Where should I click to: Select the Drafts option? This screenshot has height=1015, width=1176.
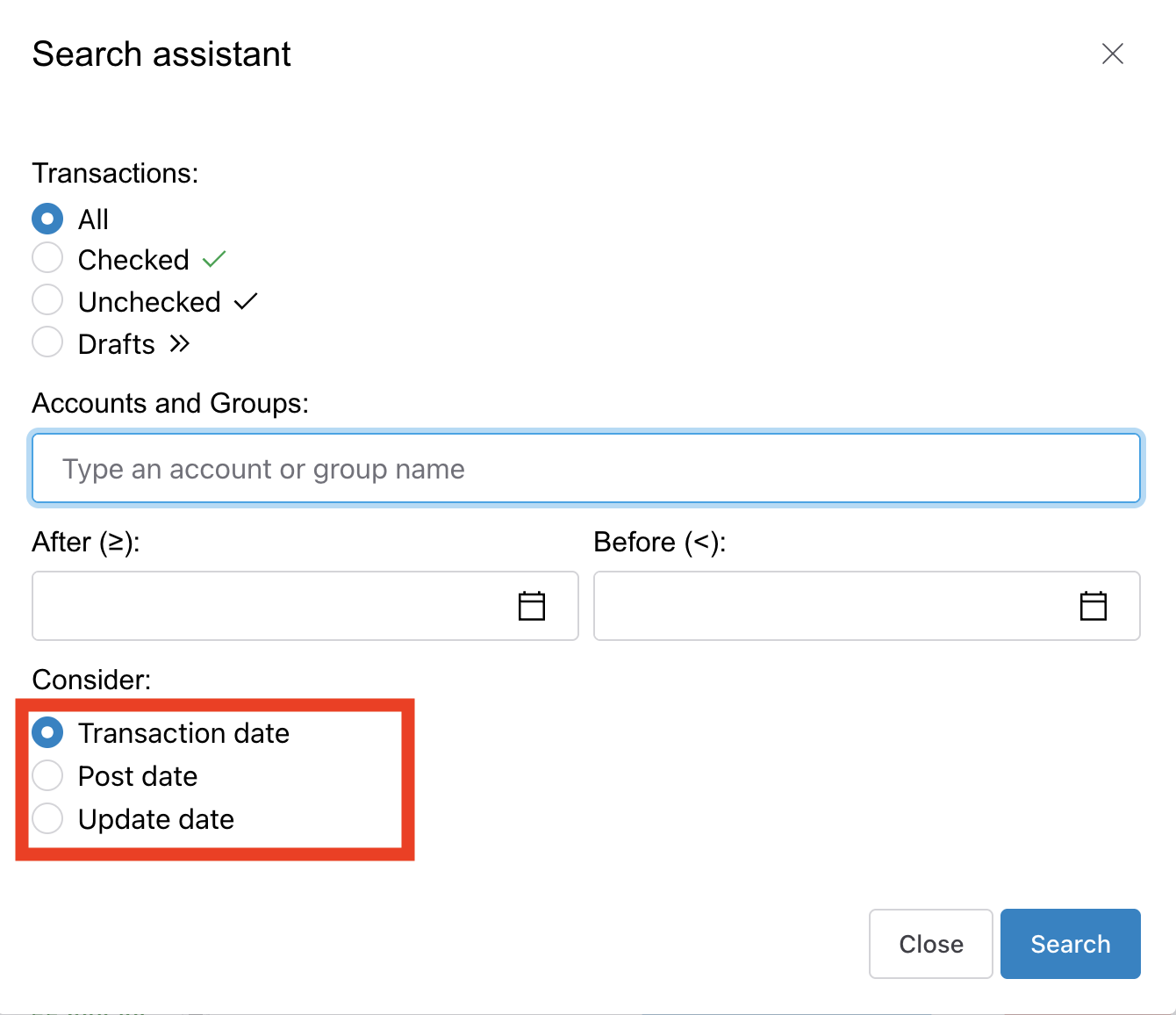click(x=47, y=342)
